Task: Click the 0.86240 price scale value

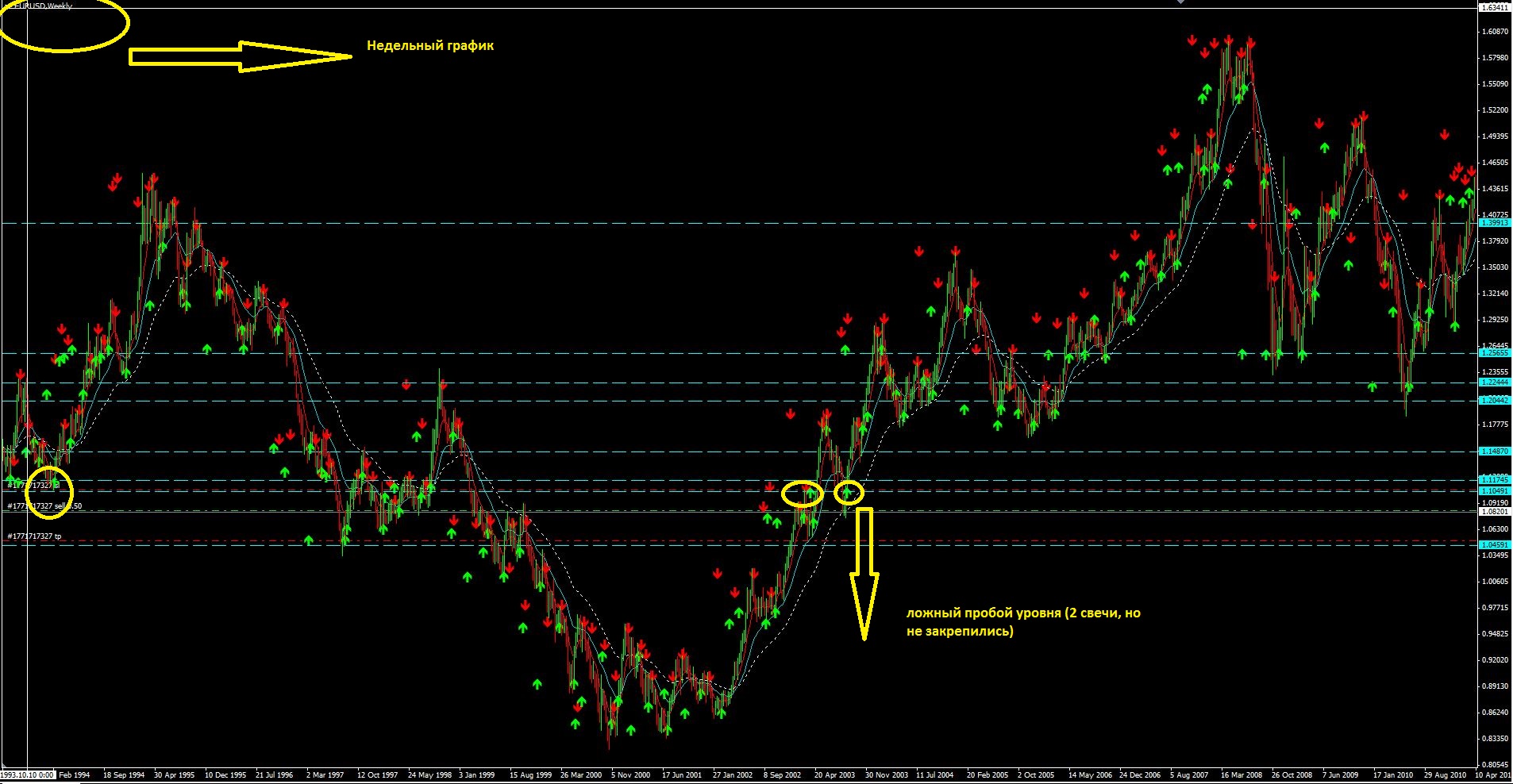Action: click(x=1495, y=713)
